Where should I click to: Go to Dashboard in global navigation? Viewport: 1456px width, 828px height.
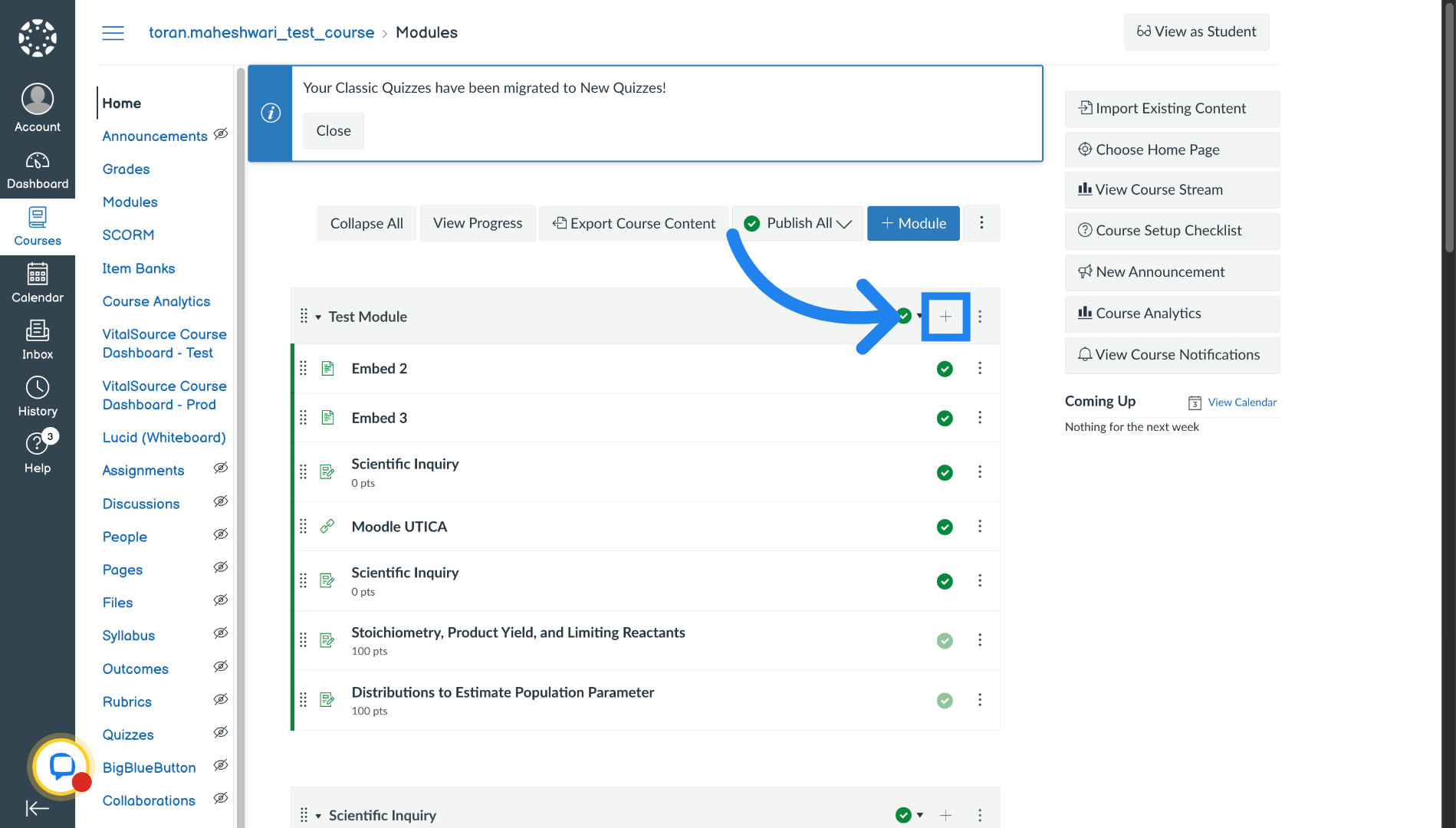(38, 170)
